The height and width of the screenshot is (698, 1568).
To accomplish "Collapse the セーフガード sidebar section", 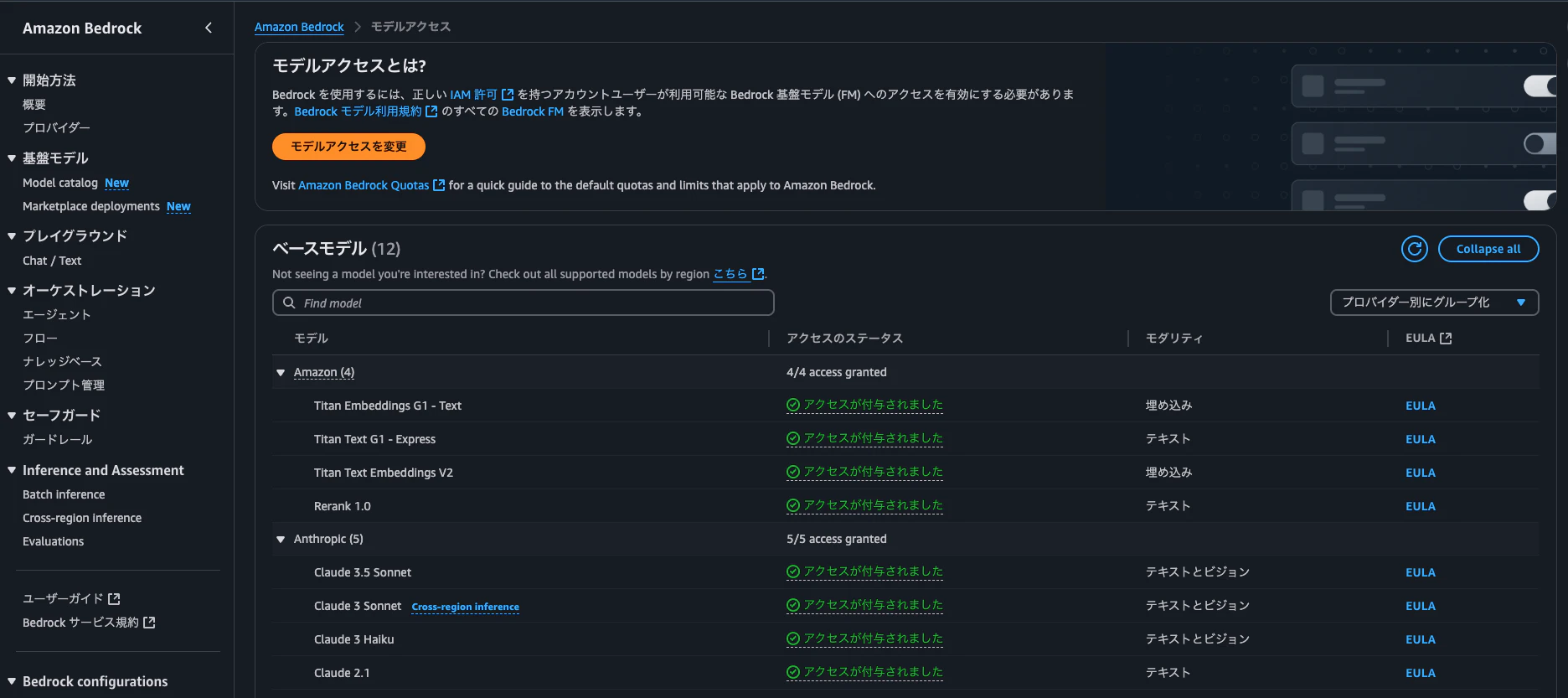I will [x=12, y=416].
